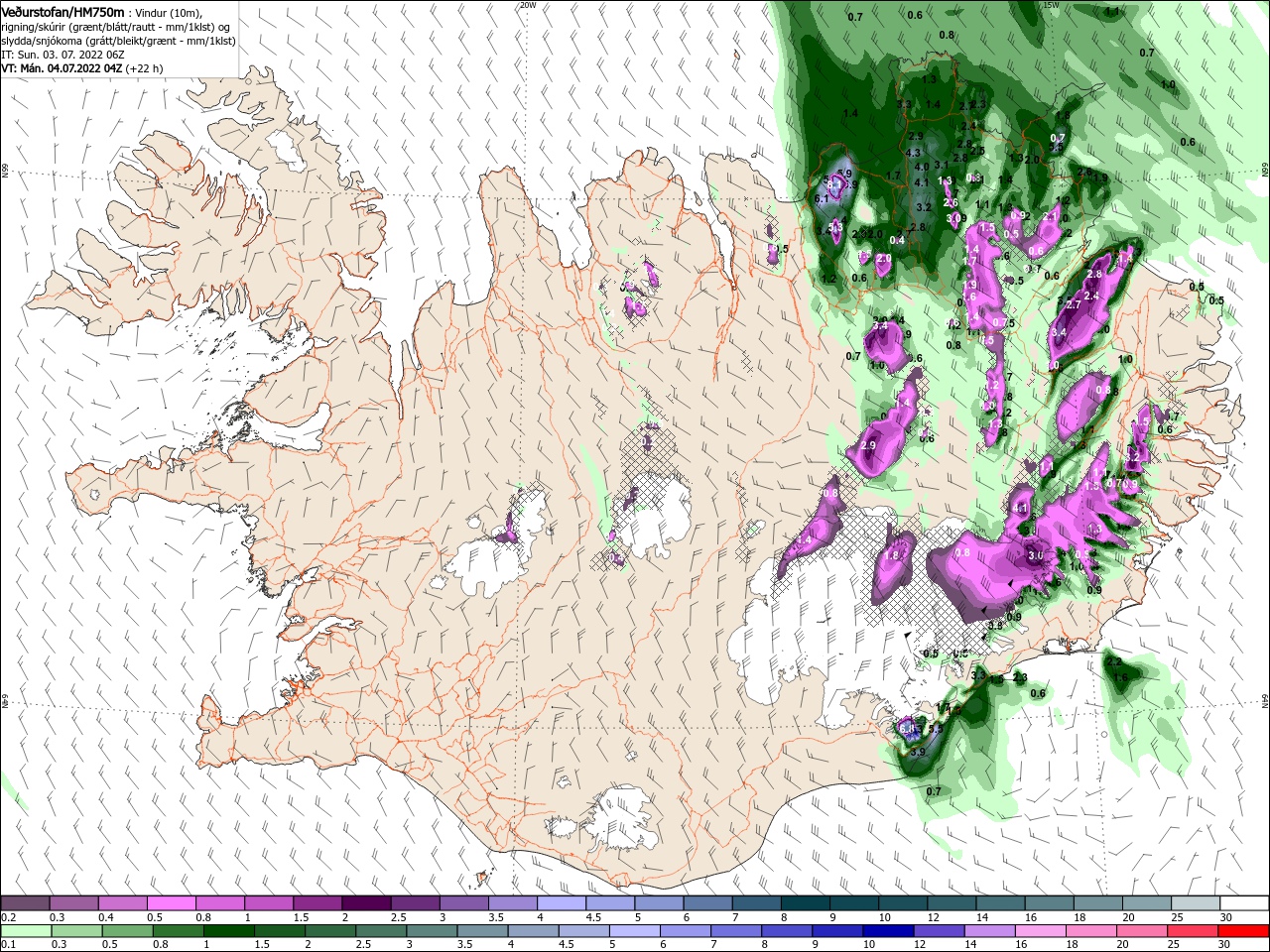Select the valid time 'VT: Mán. 04.07.2022 04Z'
The width and height of the screenshot is (1270, 952).
pyautogui.click(x=62, y=68)
